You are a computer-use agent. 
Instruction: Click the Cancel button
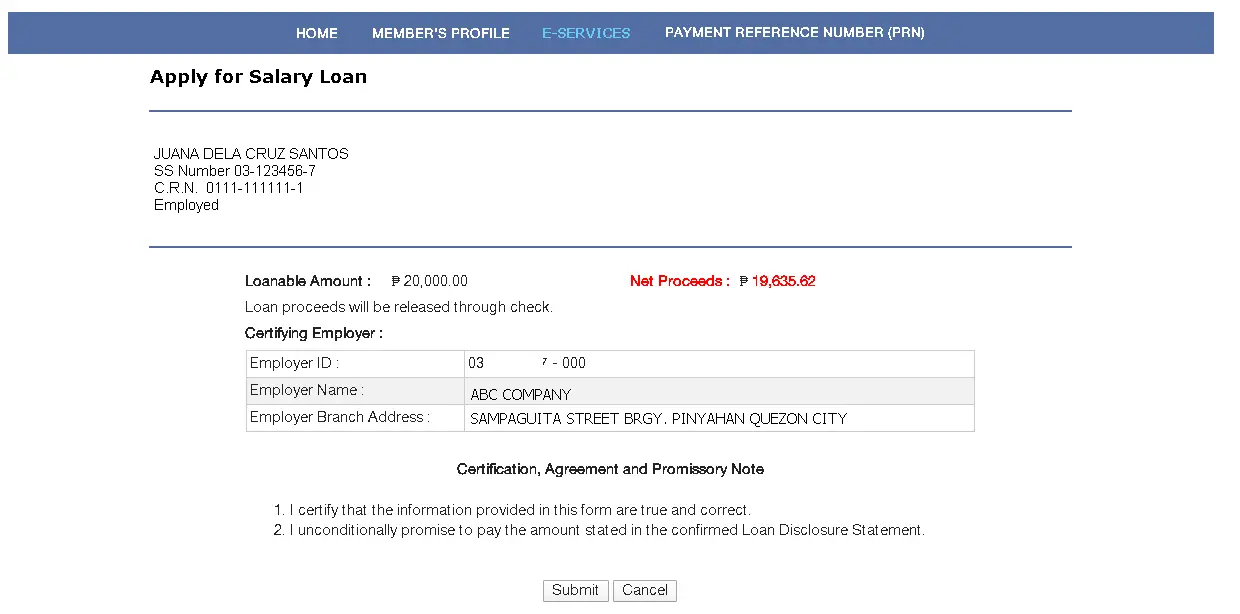[x=644, y=590]
